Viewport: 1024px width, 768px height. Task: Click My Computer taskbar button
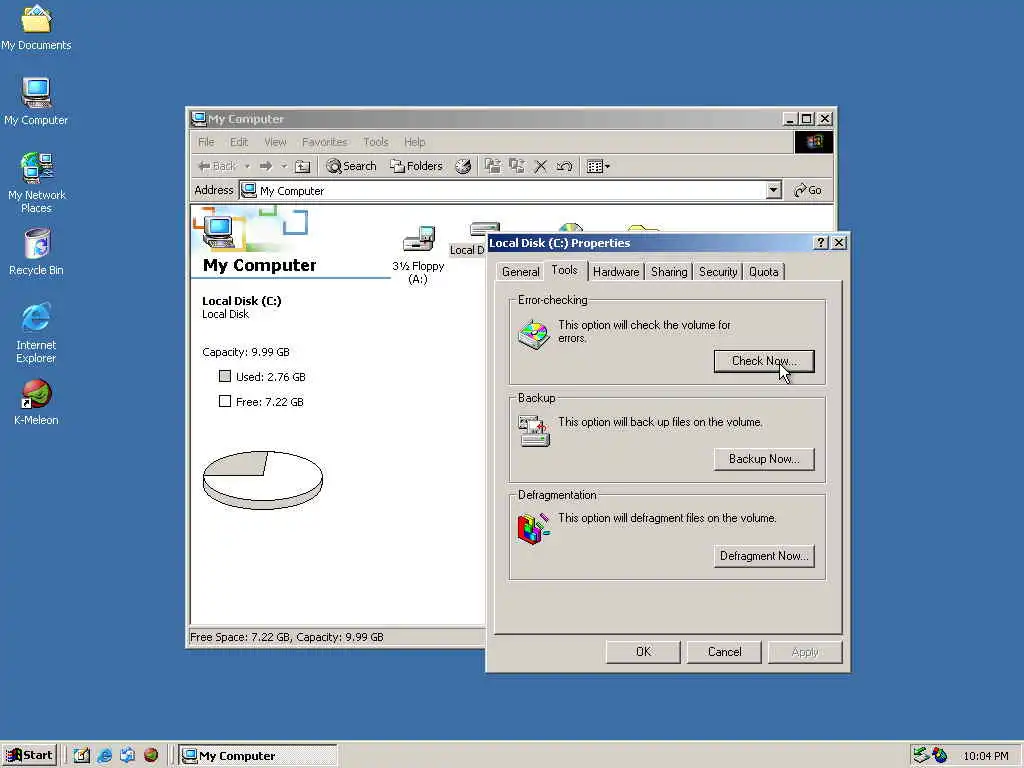coord(259,756)
